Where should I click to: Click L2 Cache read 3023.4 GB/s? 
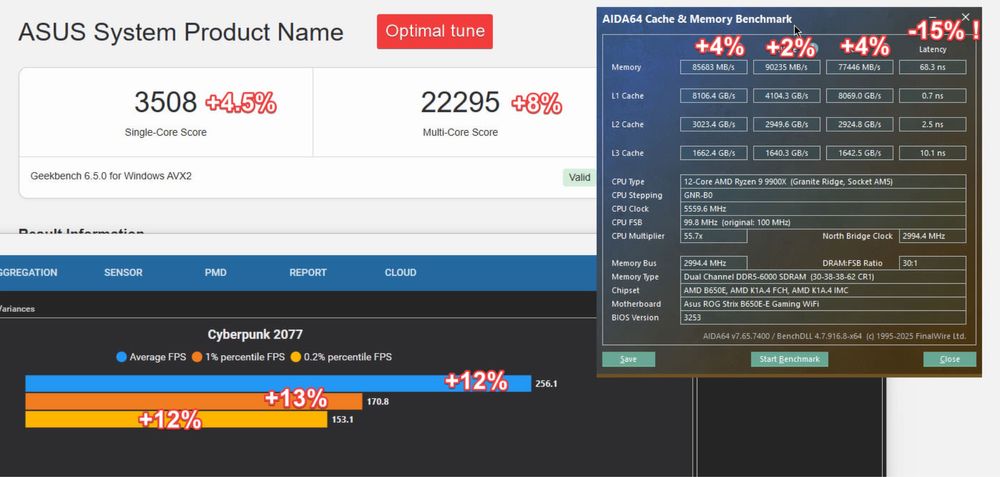[713, 124]
